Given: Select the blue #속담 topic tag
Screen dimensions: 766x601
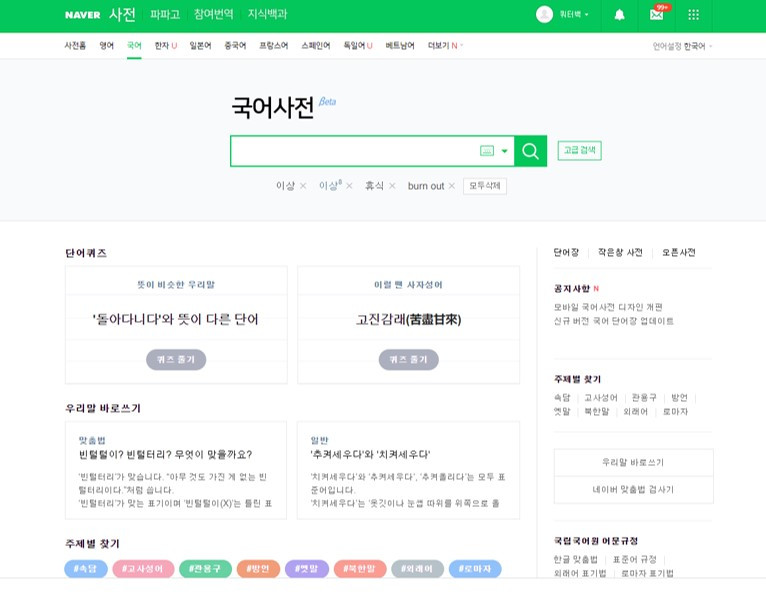Looking at the screenshot, I should pyautogui.click(x=86, y=569).
